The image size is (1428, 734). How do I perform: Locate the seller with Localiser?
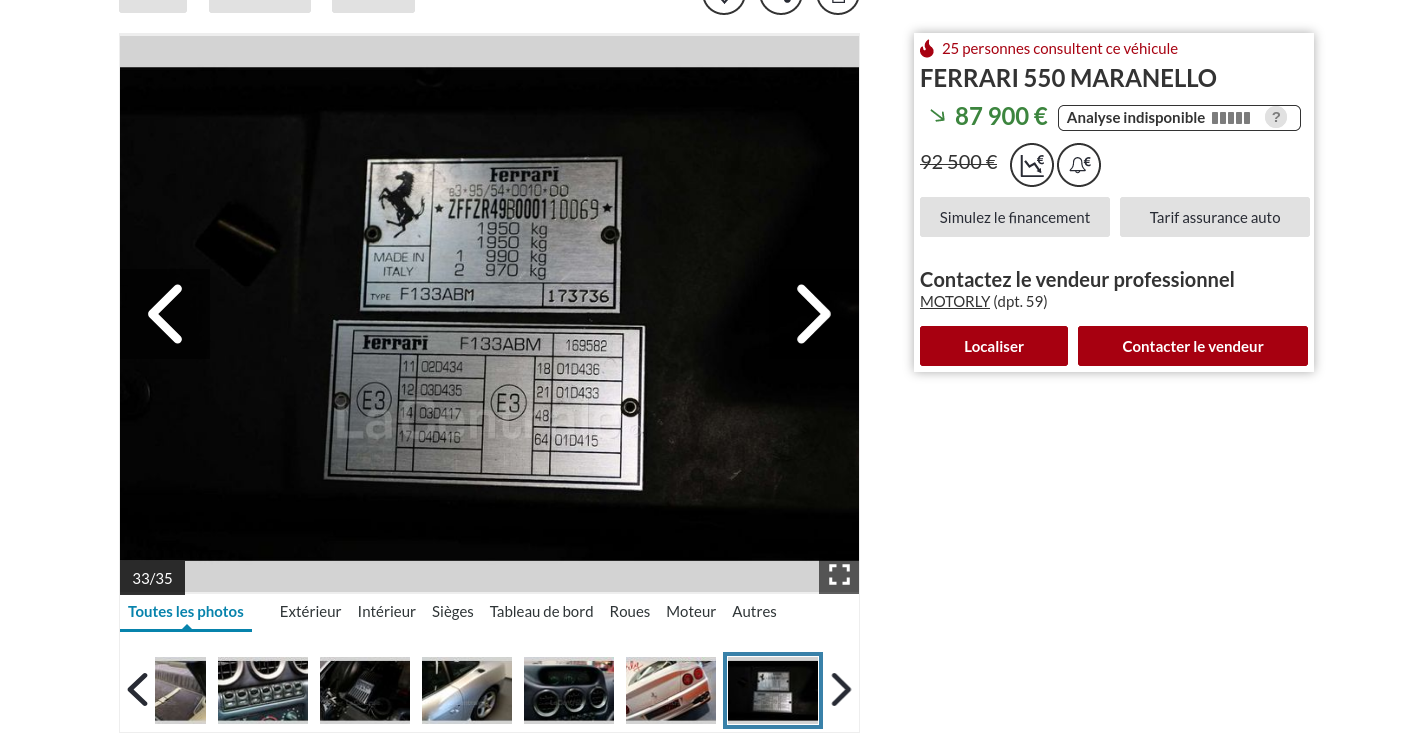coord(994,346)
